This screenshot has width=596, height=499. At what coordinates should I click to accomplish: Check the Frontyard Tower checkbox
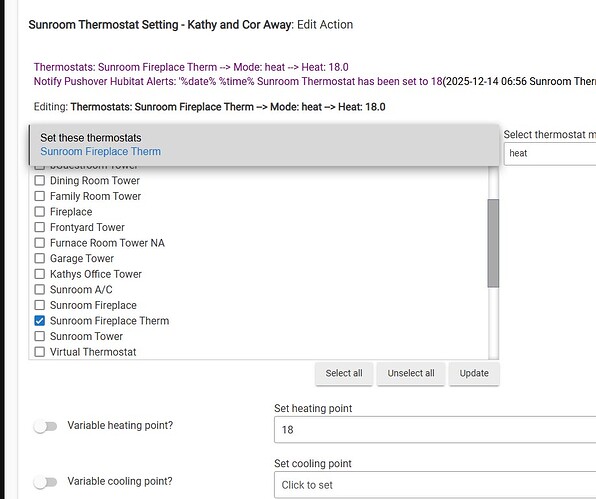tap(40, 227)
